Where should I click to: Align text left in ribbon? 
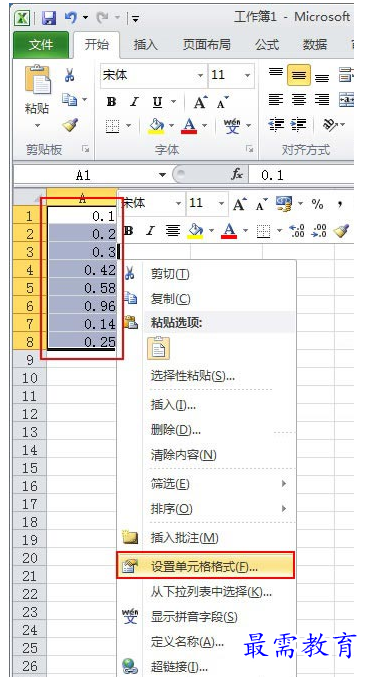coord(276,100)
